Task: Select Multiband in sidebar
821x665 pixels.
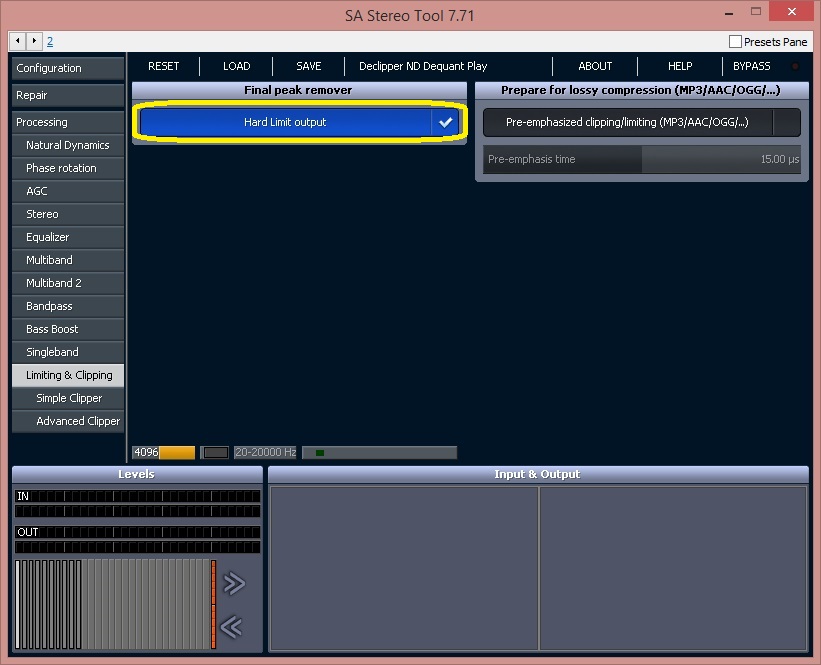Action: click(x=68, y=260)
